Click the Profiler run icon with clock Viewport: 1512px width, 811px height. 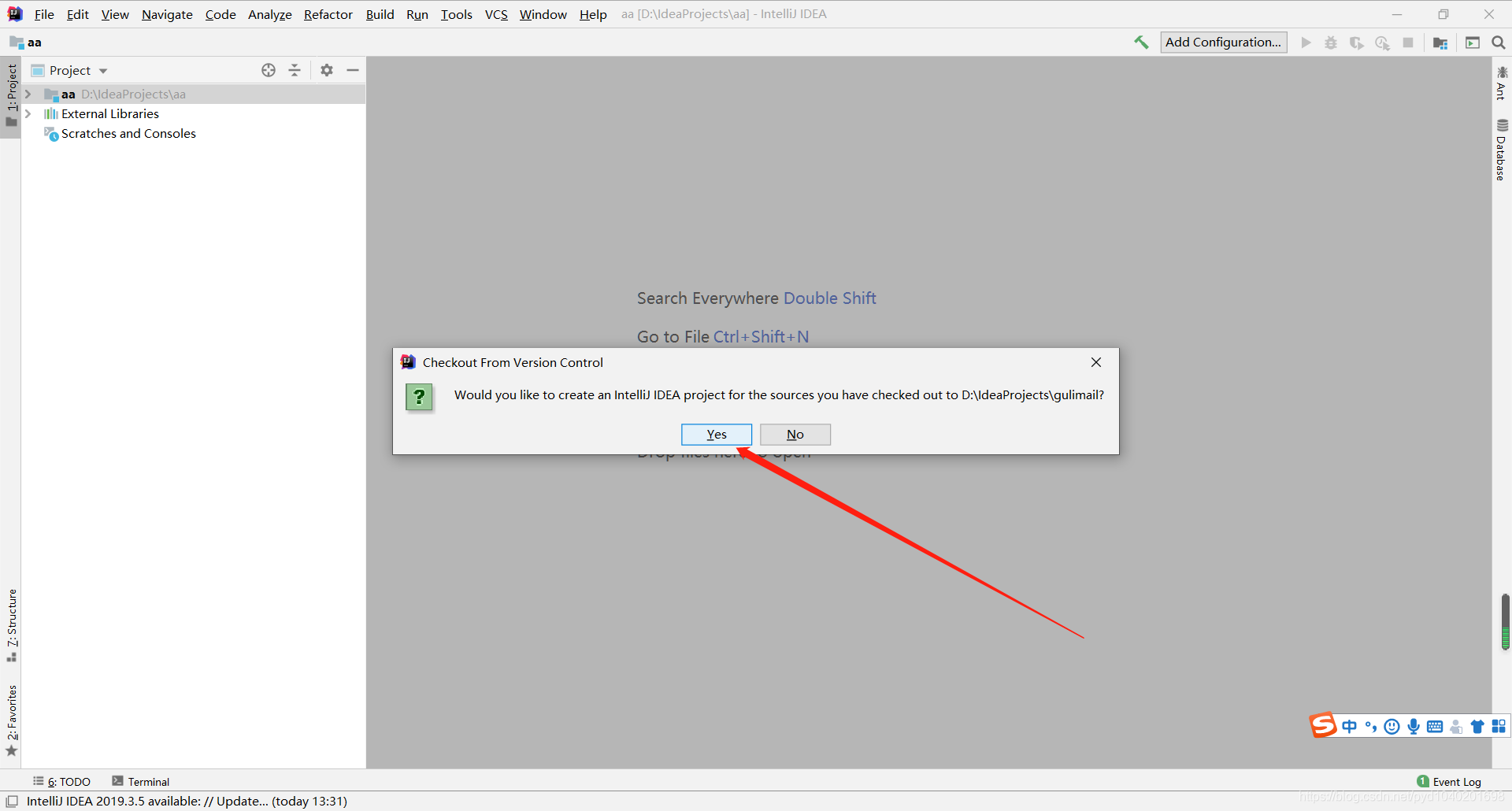[x=1382, y=43]
